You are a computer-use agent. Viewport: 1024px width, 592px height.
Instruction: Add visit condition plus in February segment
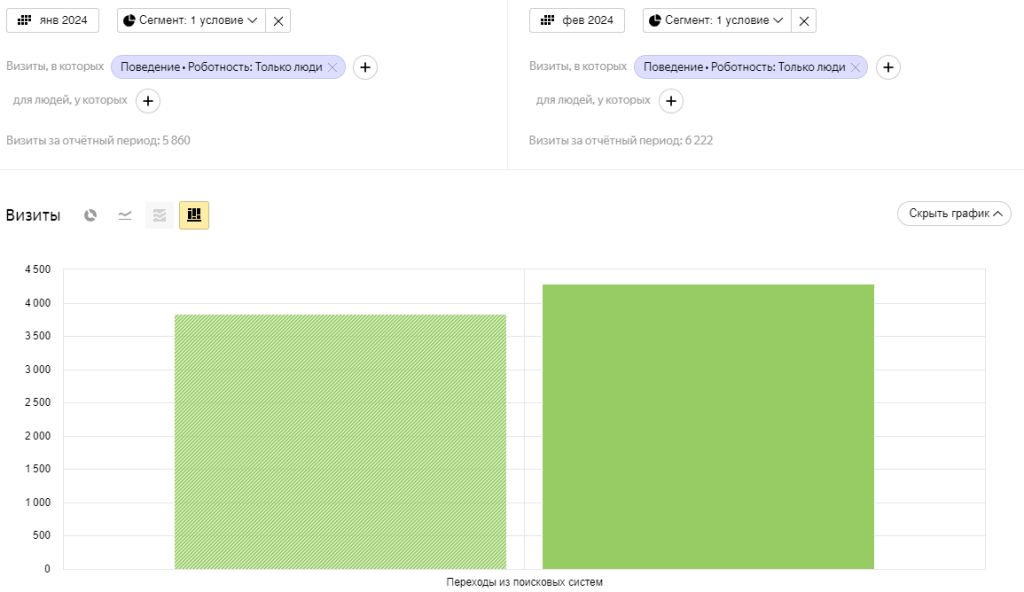click(x=888, y=67)
